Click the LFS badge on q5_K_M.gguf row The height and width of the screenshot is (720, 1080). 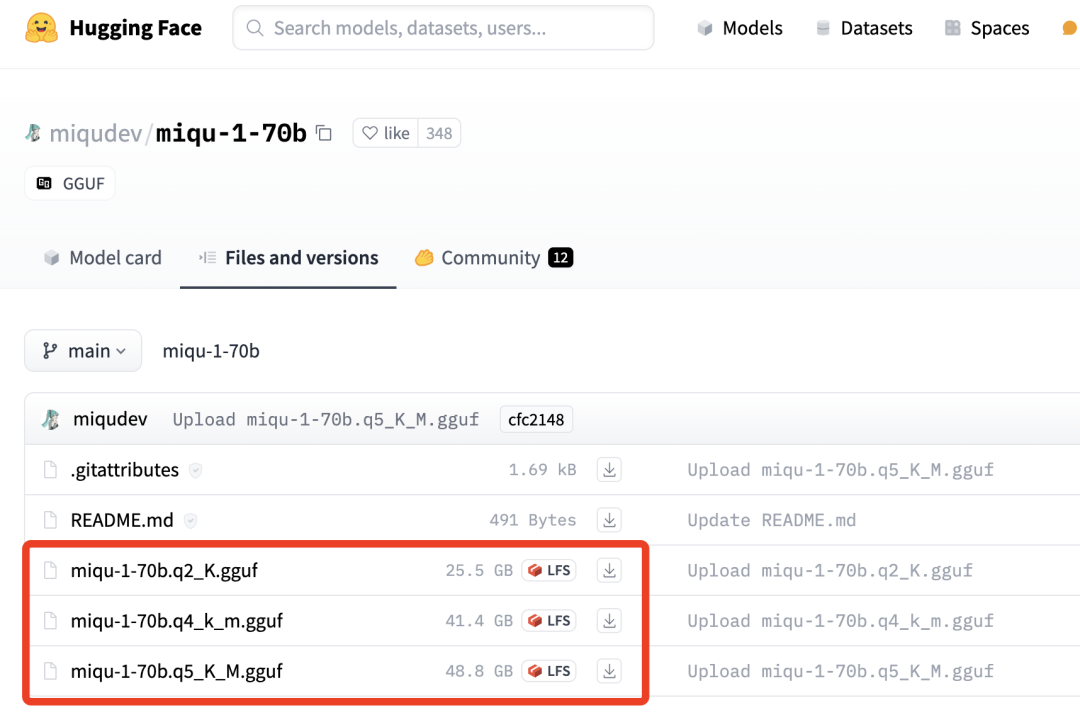coord(549,671)
